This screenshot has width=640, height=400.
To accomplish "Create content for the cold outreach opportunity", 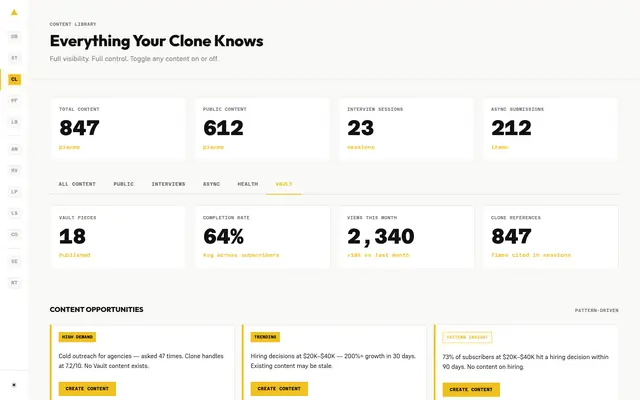I will (87, 389).
